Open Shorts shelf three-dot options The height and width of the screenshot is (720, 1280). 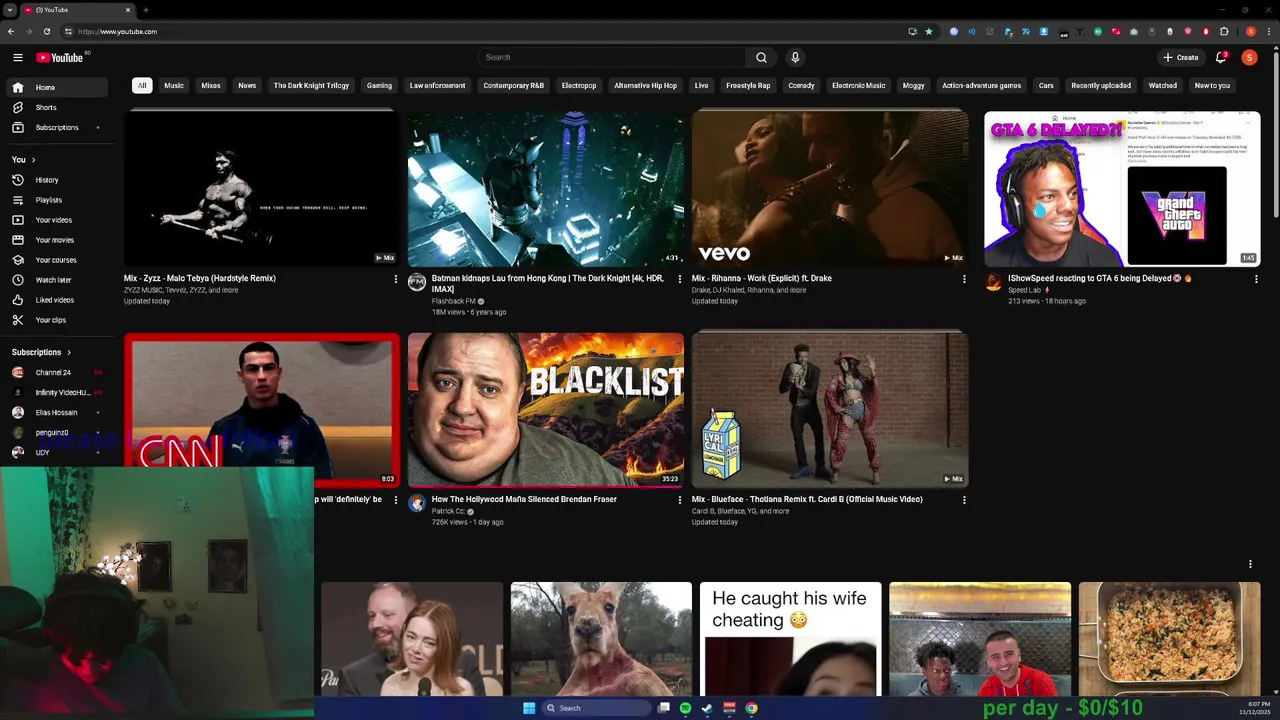(x=1250, y=564)
